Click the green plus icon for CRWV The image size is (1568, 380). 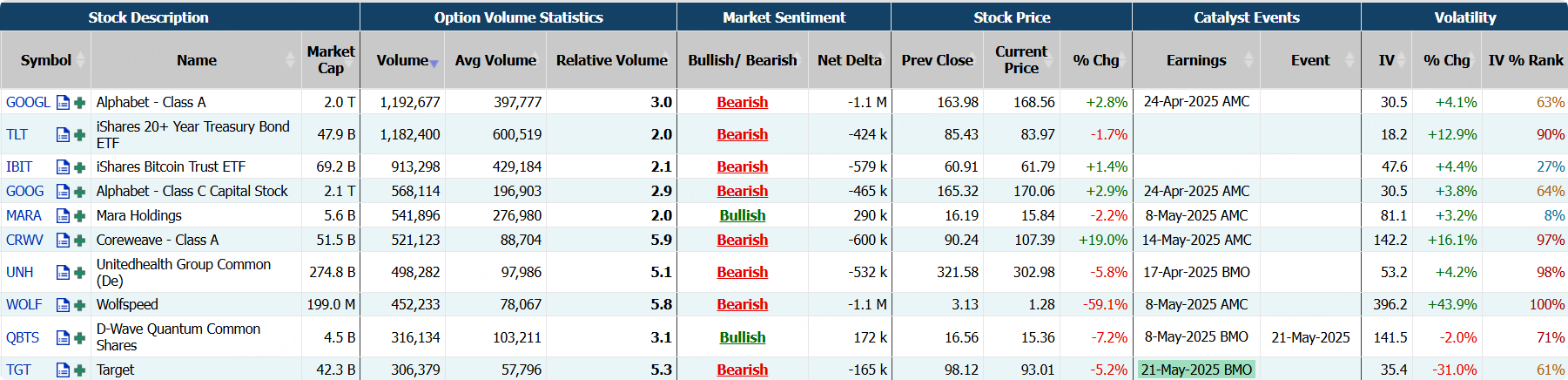point(80,241)
